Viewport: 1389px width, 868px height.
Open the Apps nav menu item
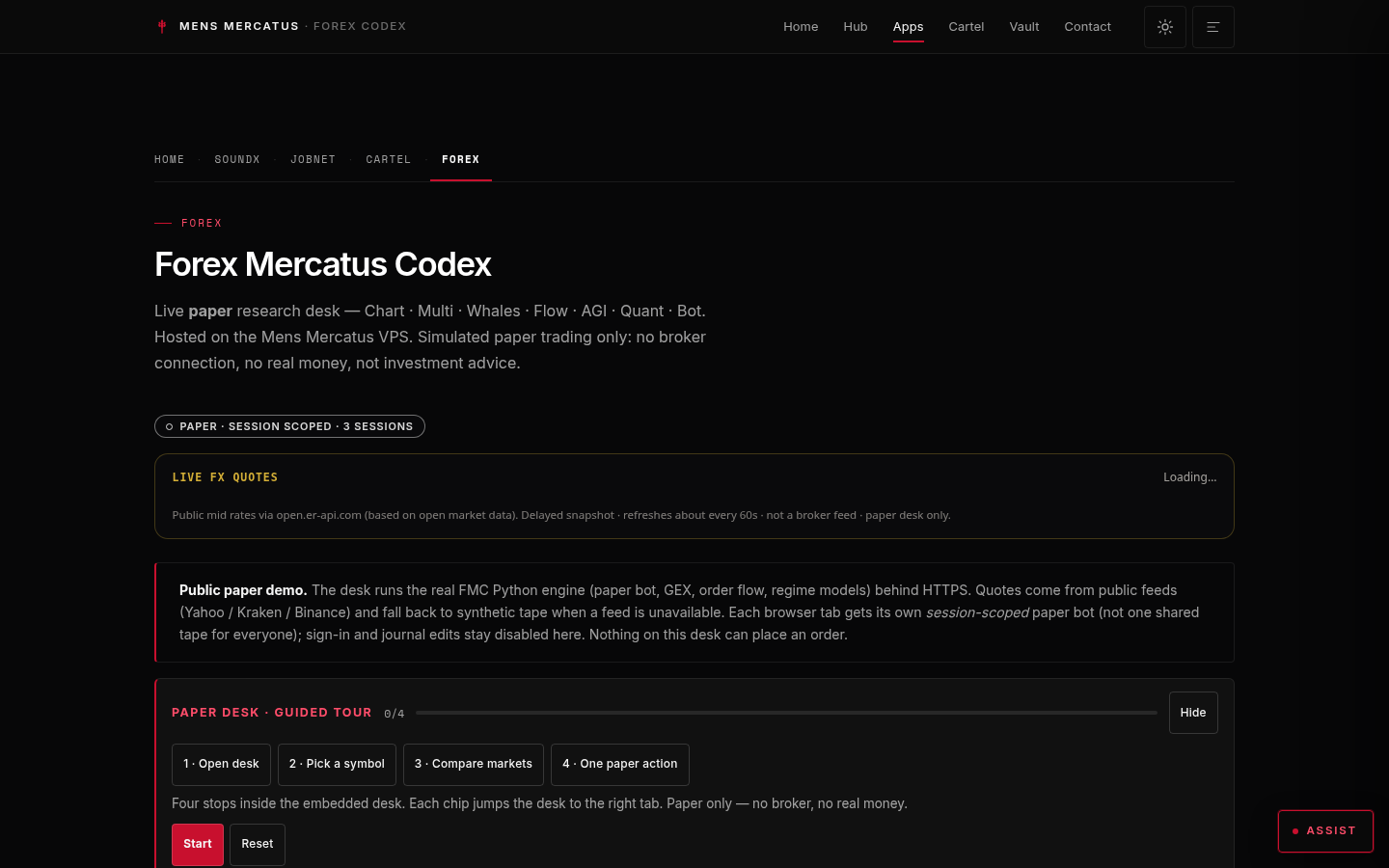coord(908,27)
